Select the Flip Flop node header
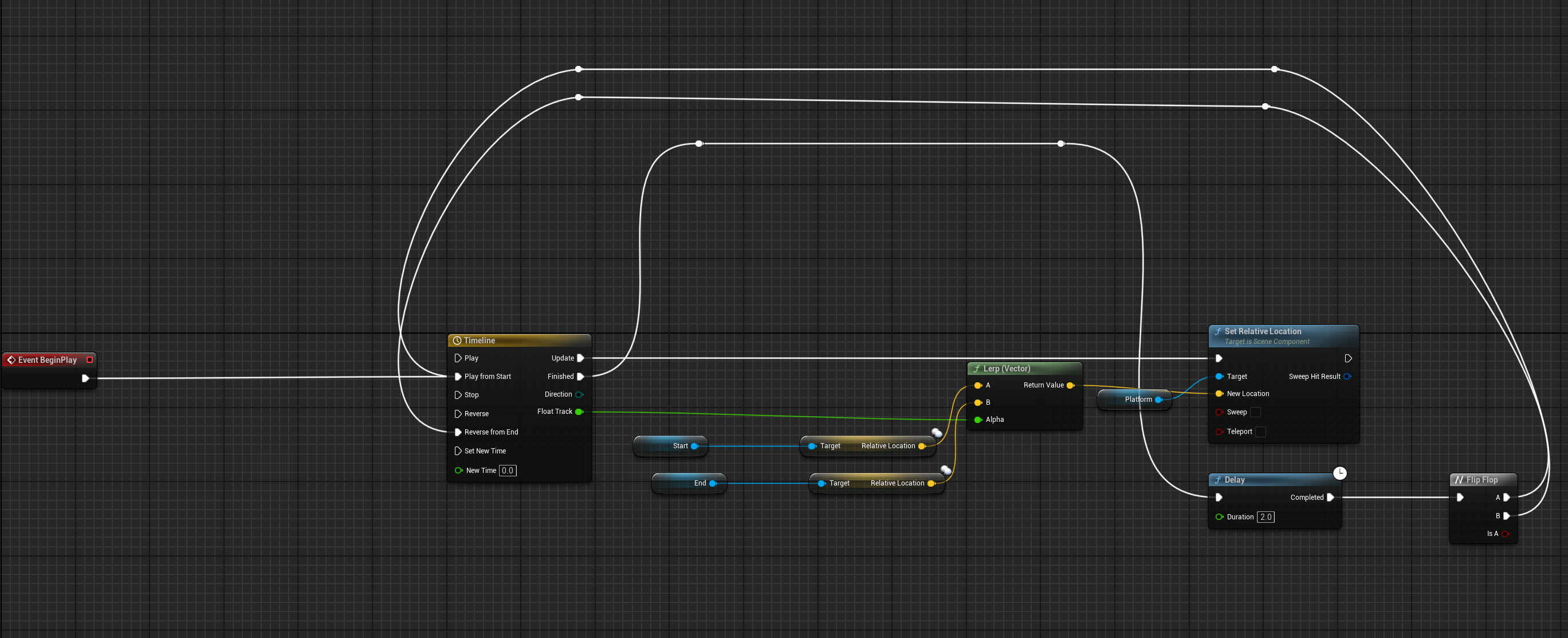Screen dimensions: 1568x638 pos(1483,480)
